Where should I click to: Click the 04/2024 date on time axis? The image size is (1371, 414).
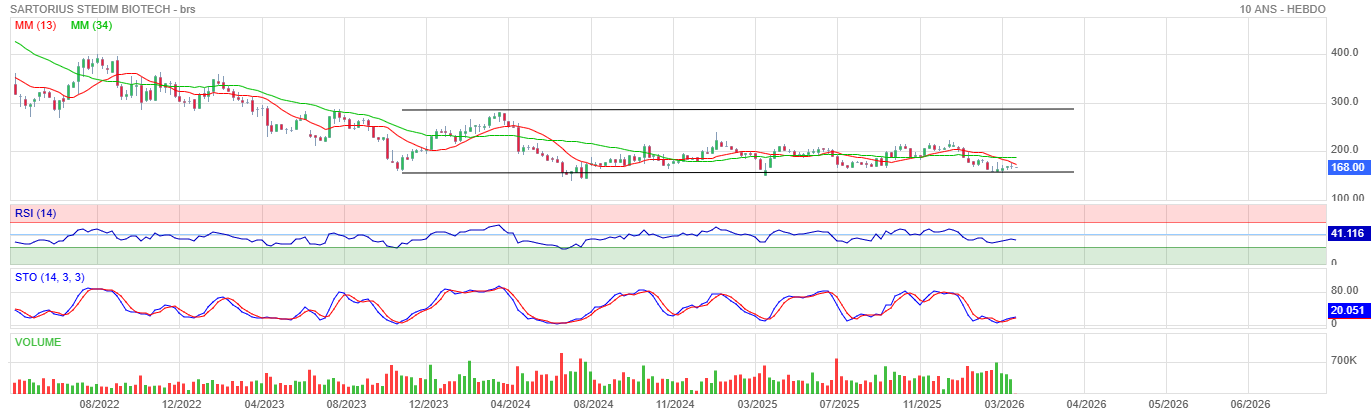pos(510,404)
